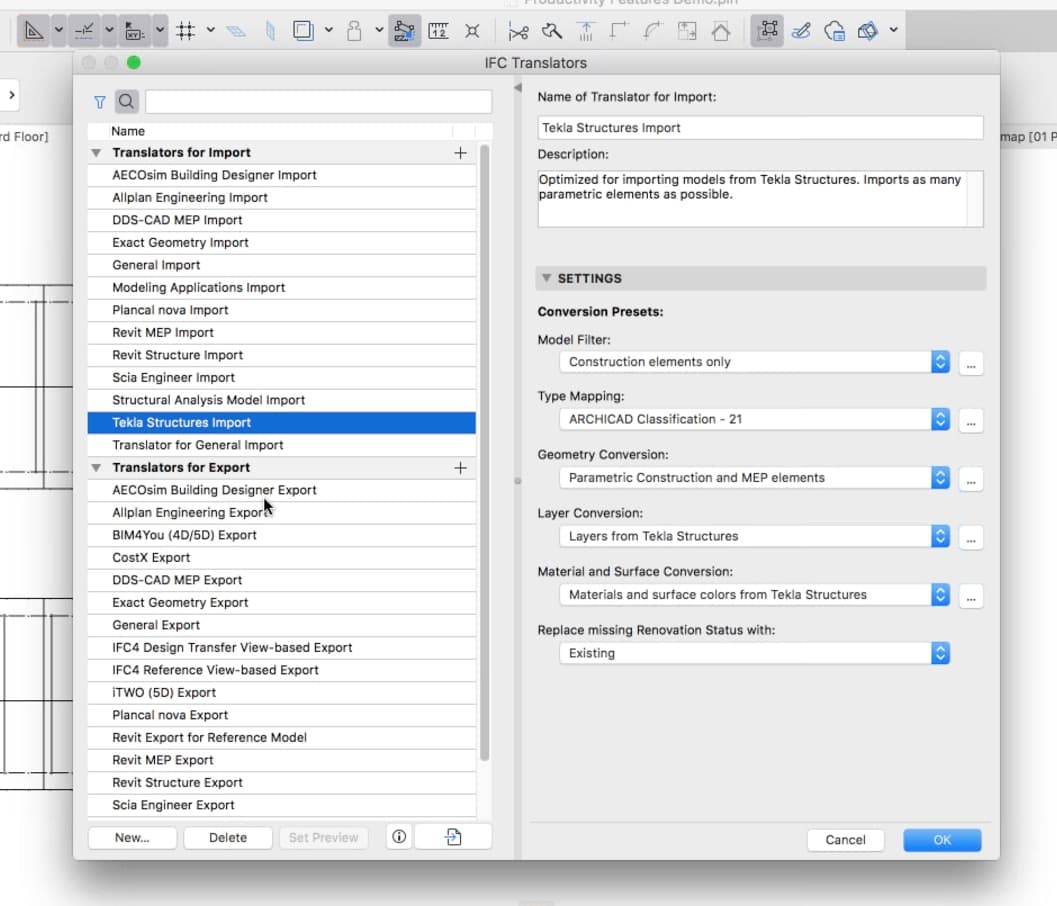
Task: Select General Import translator
Action: (x=282, y=265)
